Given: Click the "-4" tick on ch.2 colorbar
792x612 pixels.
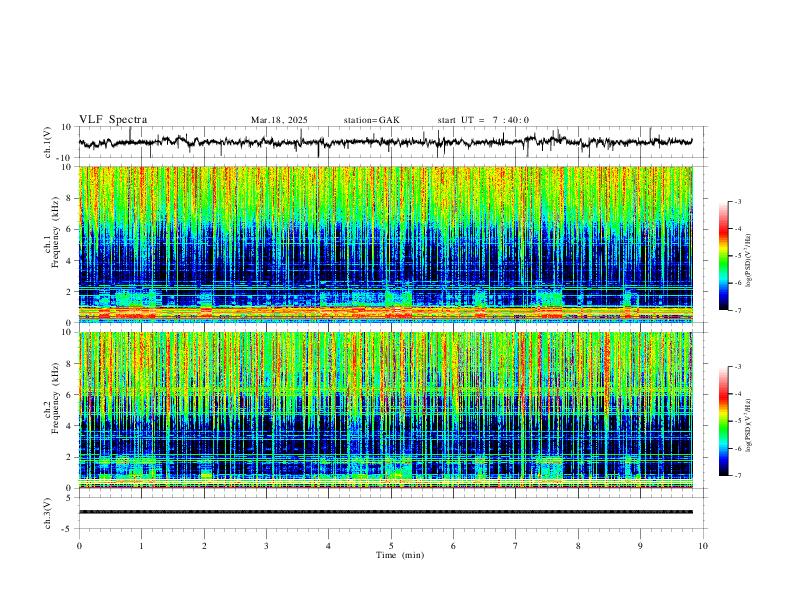Looking at the screenshot, I should point(738,394).
